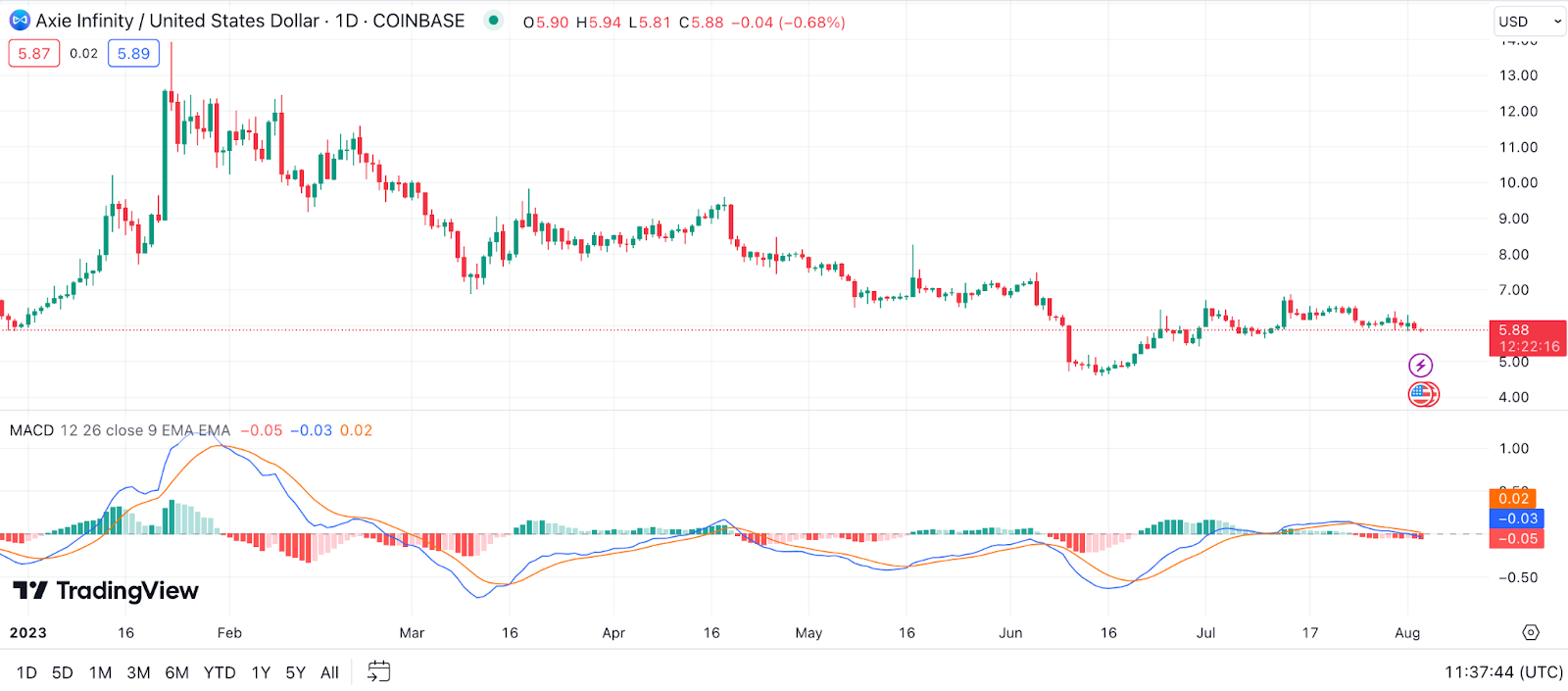
Task: Click the 13.00 price axis label
Action: 1518,75
